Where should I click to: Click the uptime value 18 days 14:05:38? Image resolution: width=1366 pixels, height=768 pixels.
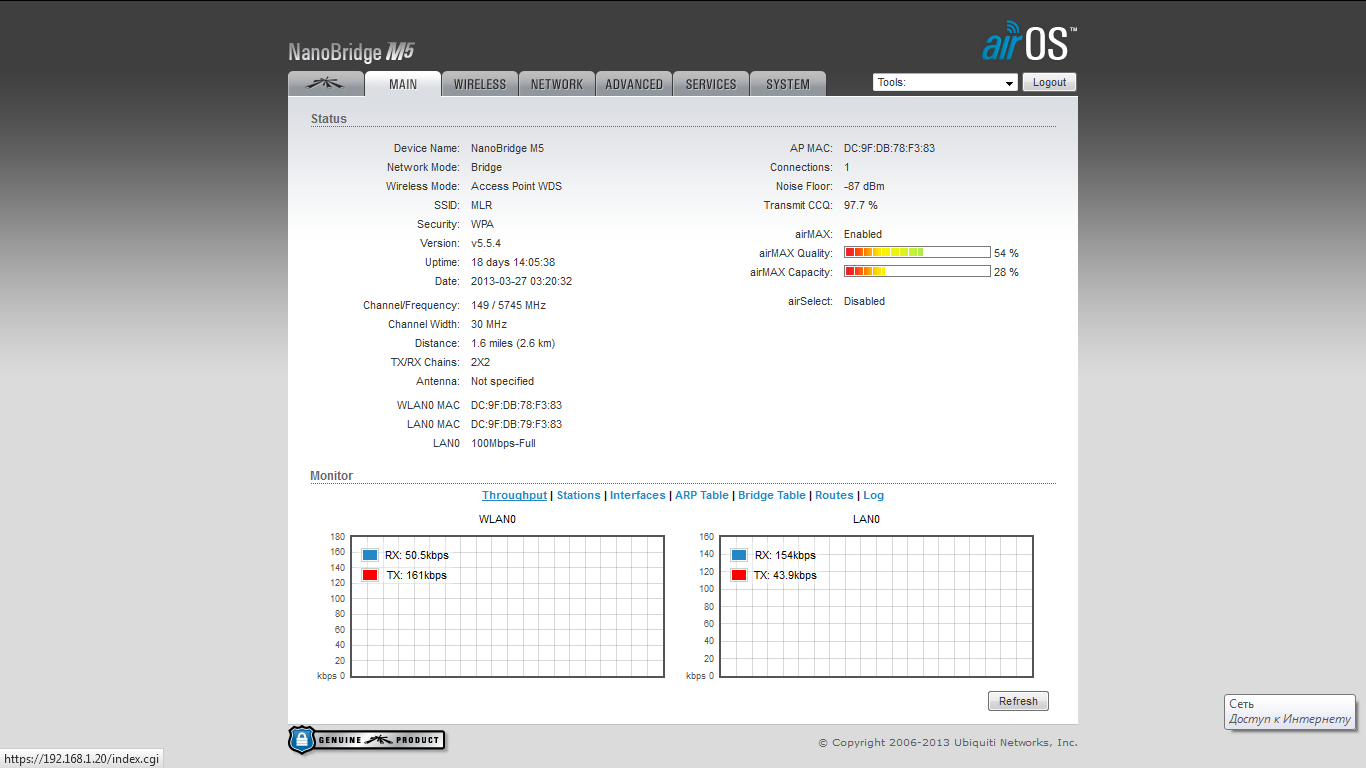coord(513,262)
